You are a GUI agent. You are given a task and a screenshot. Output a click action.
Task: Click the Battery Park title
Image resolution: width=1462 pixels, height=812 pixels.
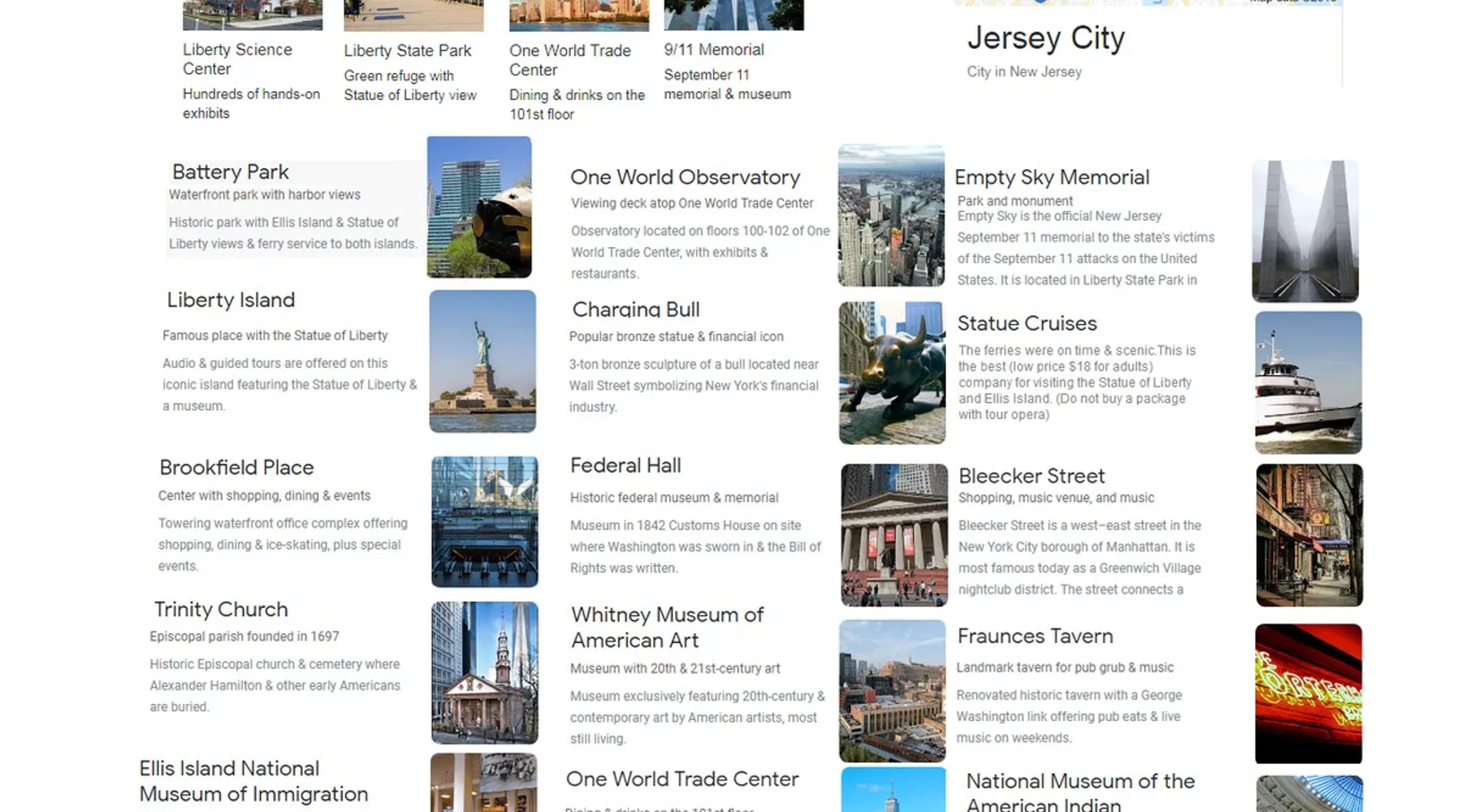coord(230,172)
